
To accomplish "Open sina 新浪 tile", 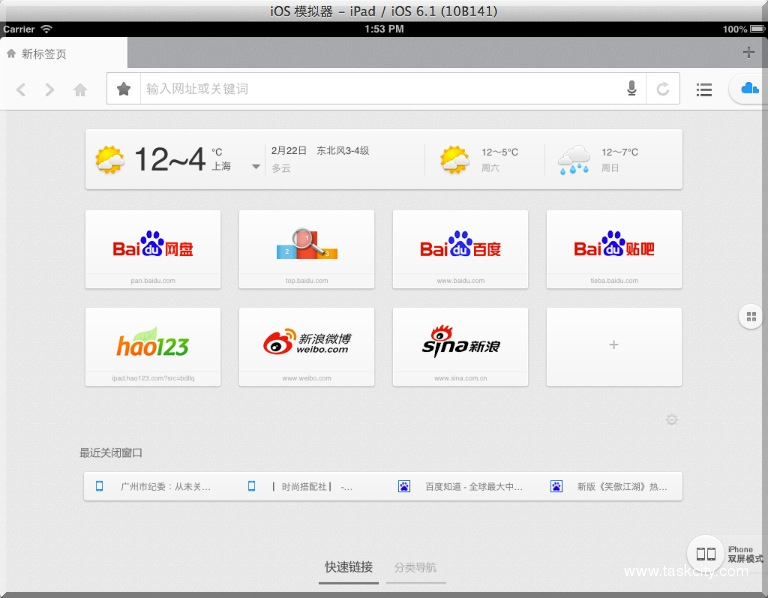I will click(460, 347).
